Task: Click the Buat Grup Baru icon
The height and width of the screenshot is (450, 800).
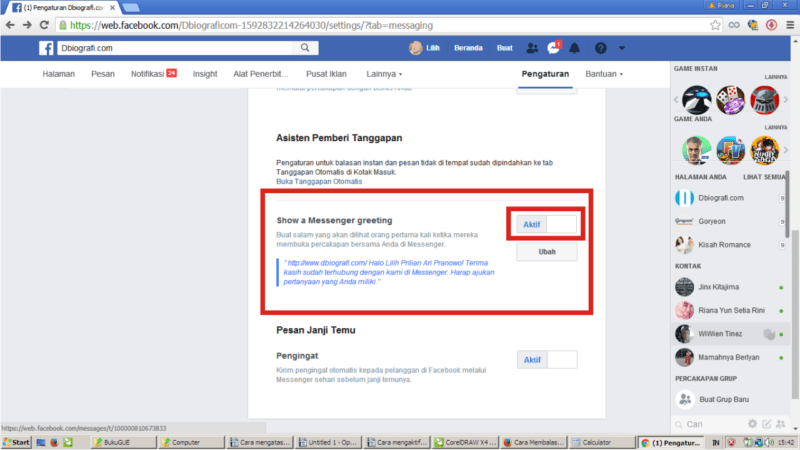Action: tap(685, 399)
